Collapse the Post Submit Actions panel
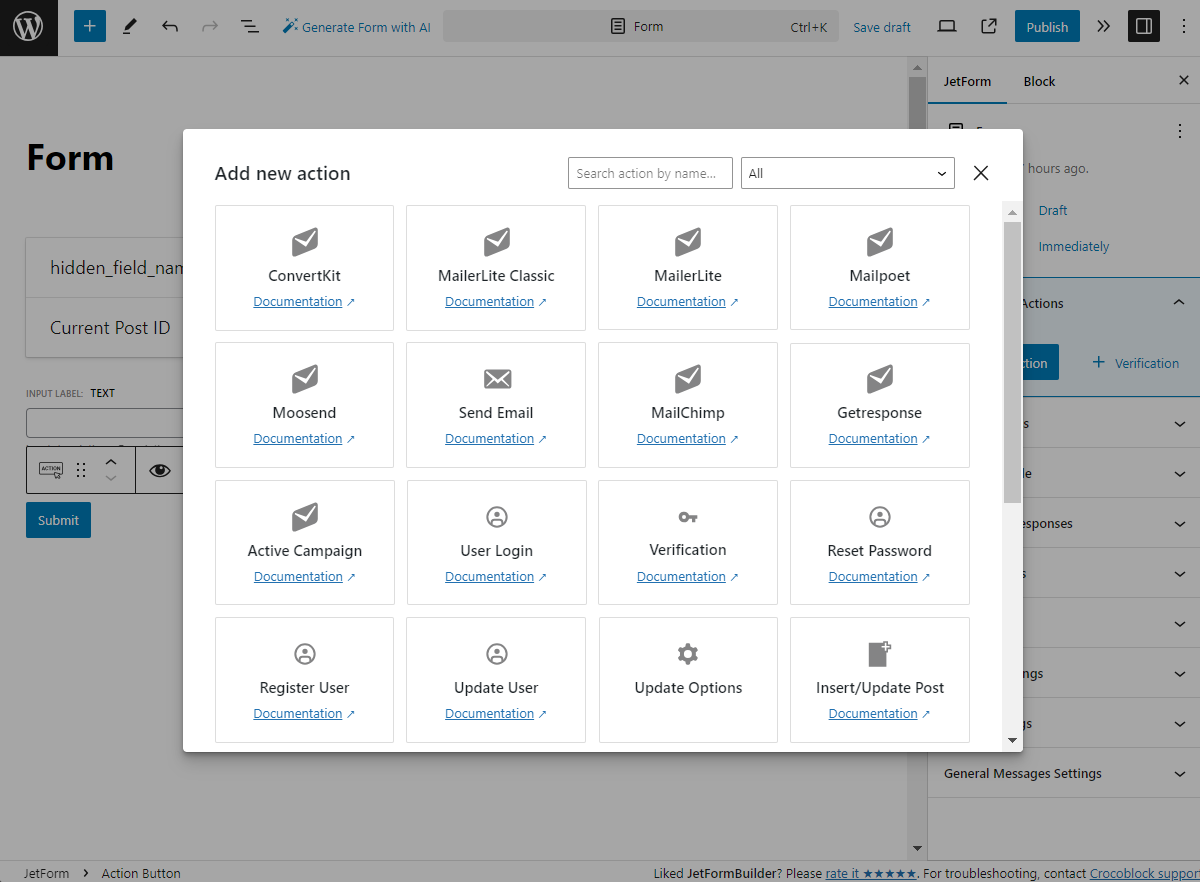Viewport: 1200px width, 882px height. tap(1178, 302)
